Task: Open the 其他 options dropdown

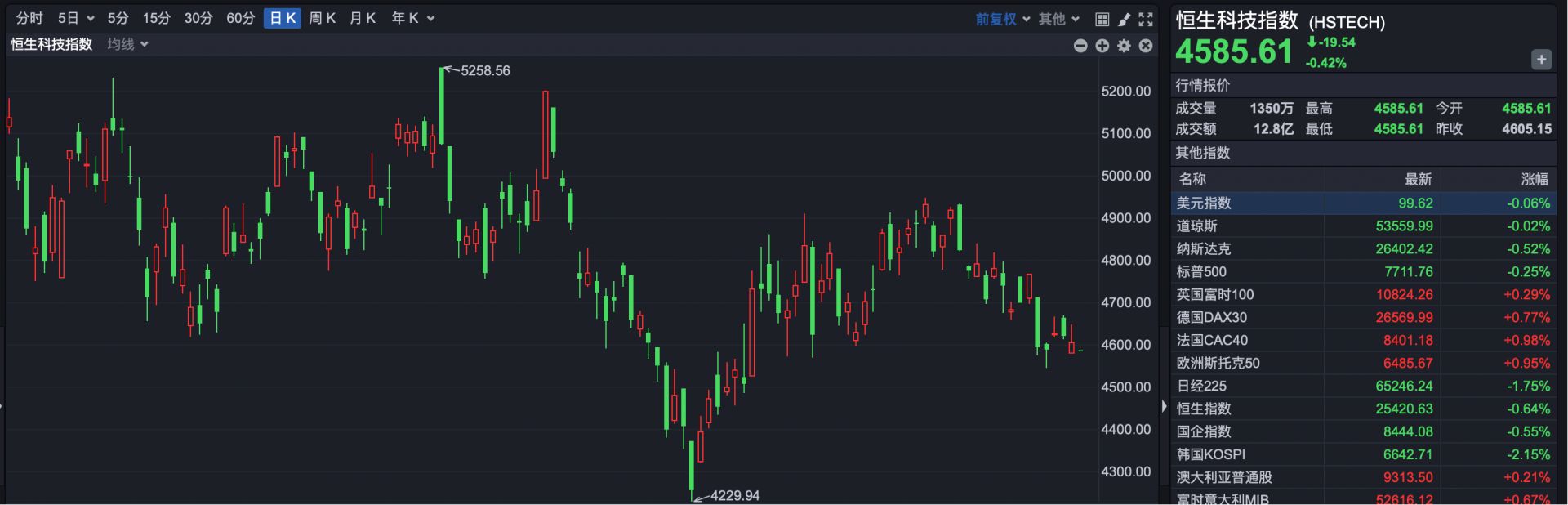Action: [x=1059, y=19]
